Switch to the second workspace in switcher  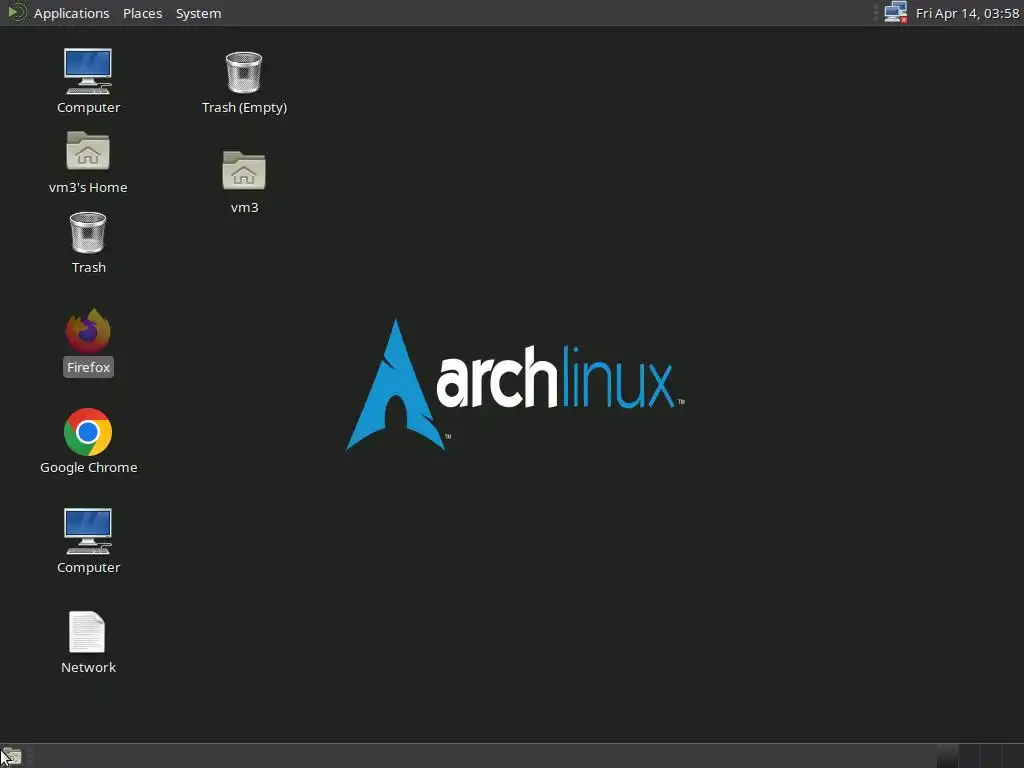tap(970, 756)
